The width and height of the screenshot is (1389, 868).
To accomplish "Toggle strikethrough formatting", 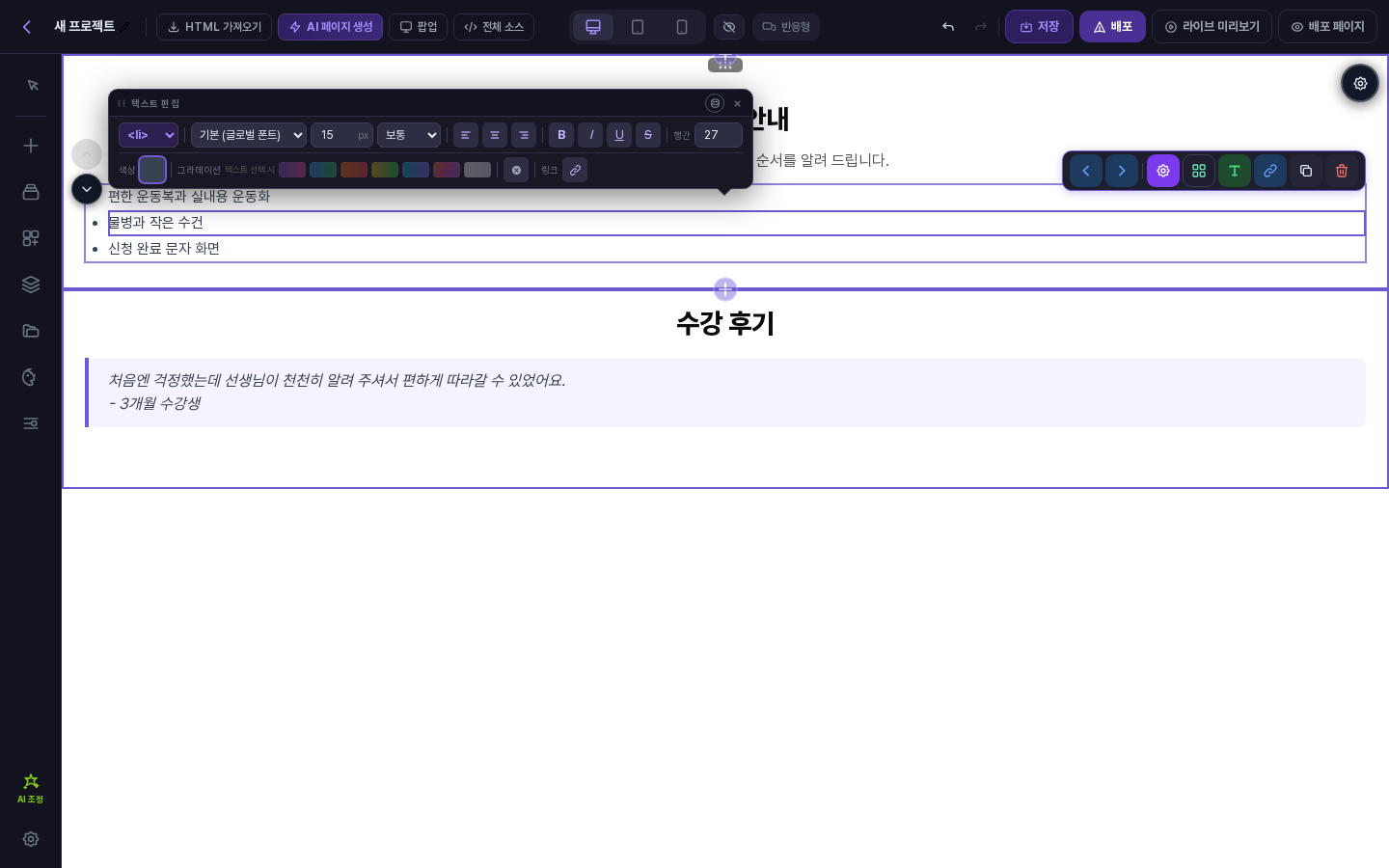I will [648, 135].
